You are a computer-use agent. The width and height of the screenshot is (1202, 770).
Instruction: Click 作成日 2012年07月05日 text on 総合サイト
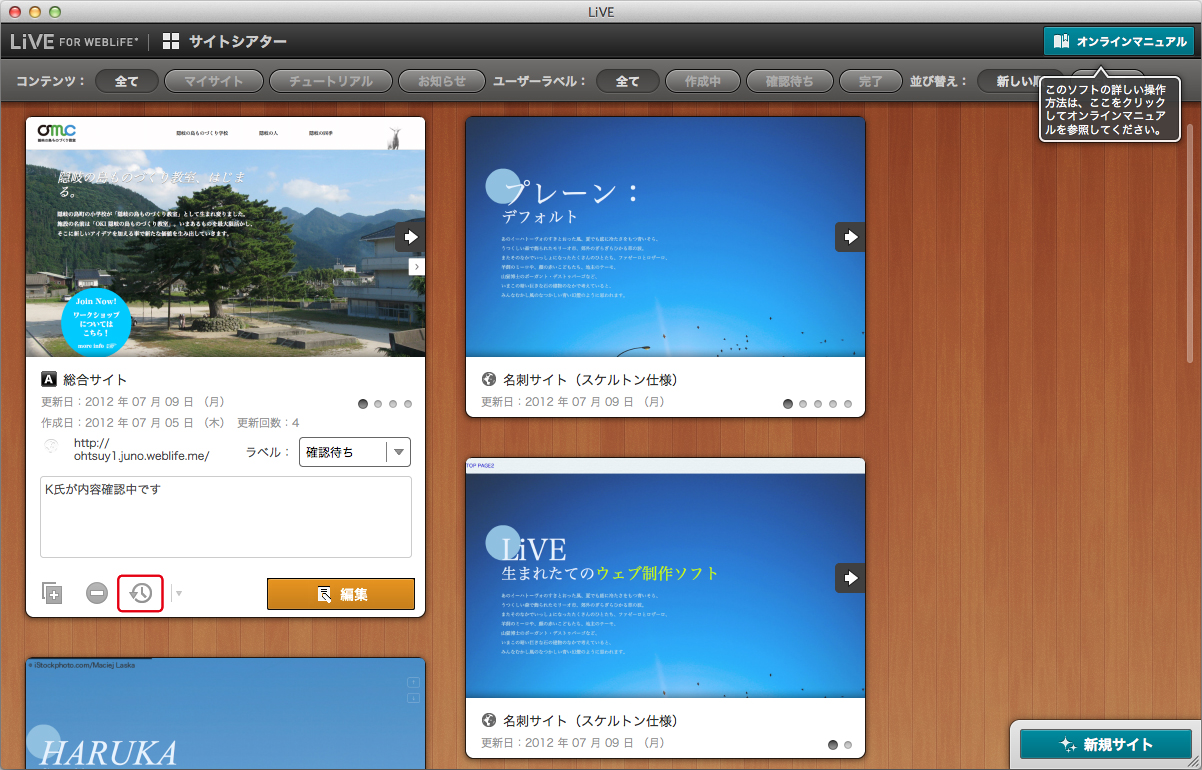coord(133,422)
